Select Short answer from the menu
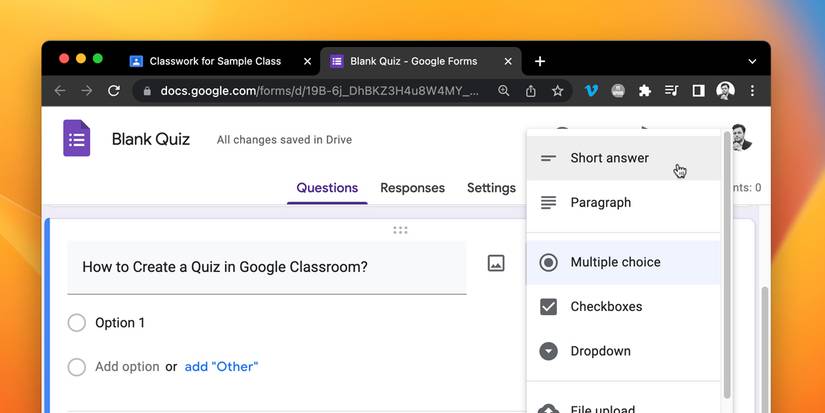 609,158
